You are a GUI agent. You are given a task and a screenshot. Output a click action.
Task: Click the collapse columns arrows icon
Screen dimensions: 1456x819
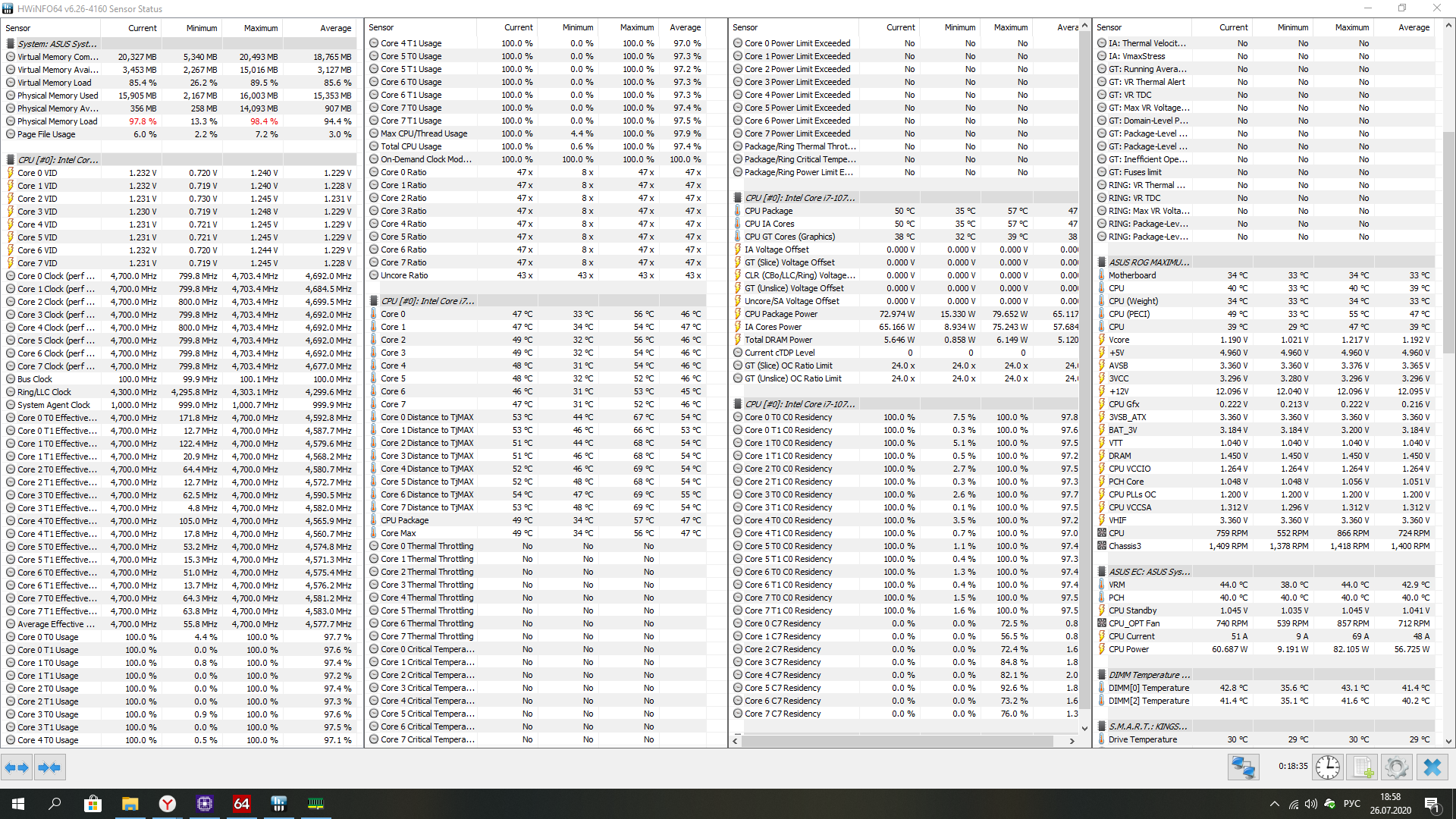tap(49, 767)
